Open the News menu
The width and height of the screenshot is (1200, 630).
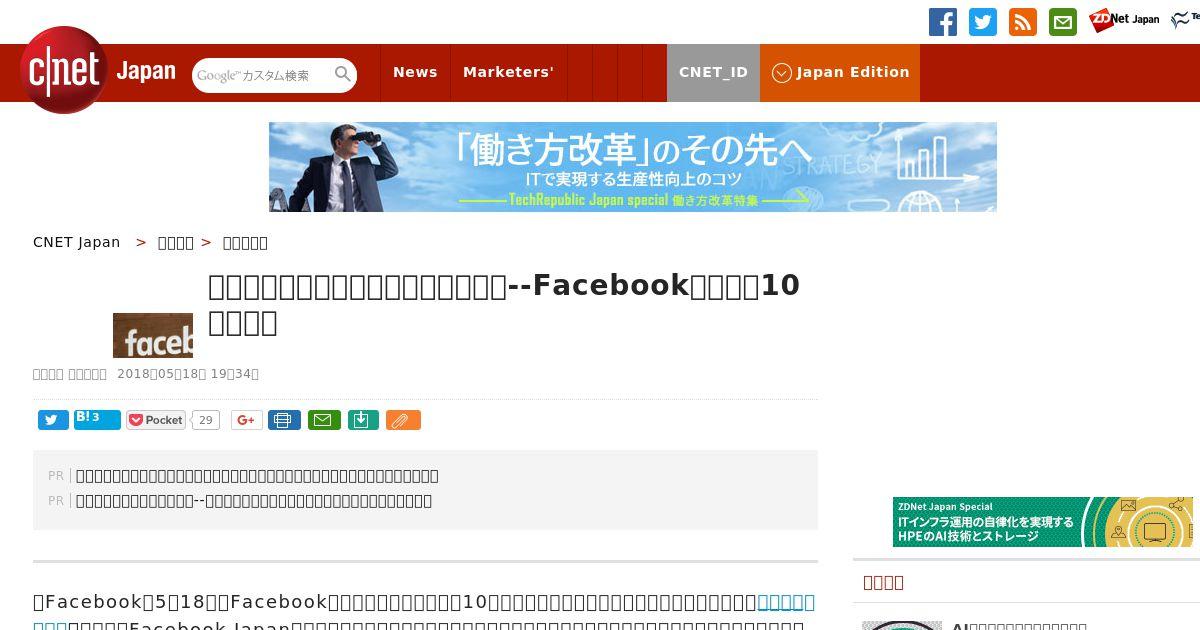415,72
